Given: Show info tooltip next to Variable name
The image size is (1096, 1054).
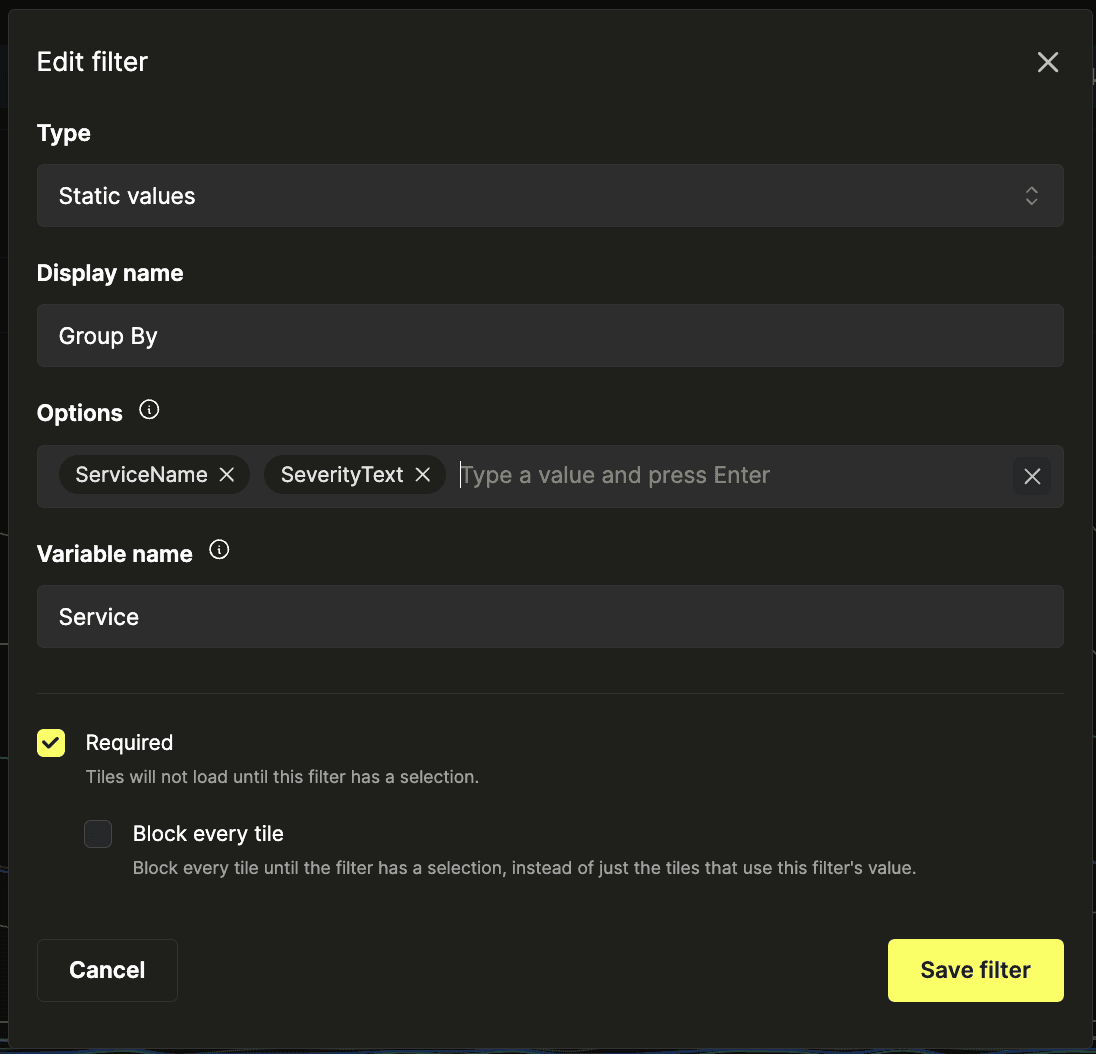Looking at the screenshot, I should [219, 550].
